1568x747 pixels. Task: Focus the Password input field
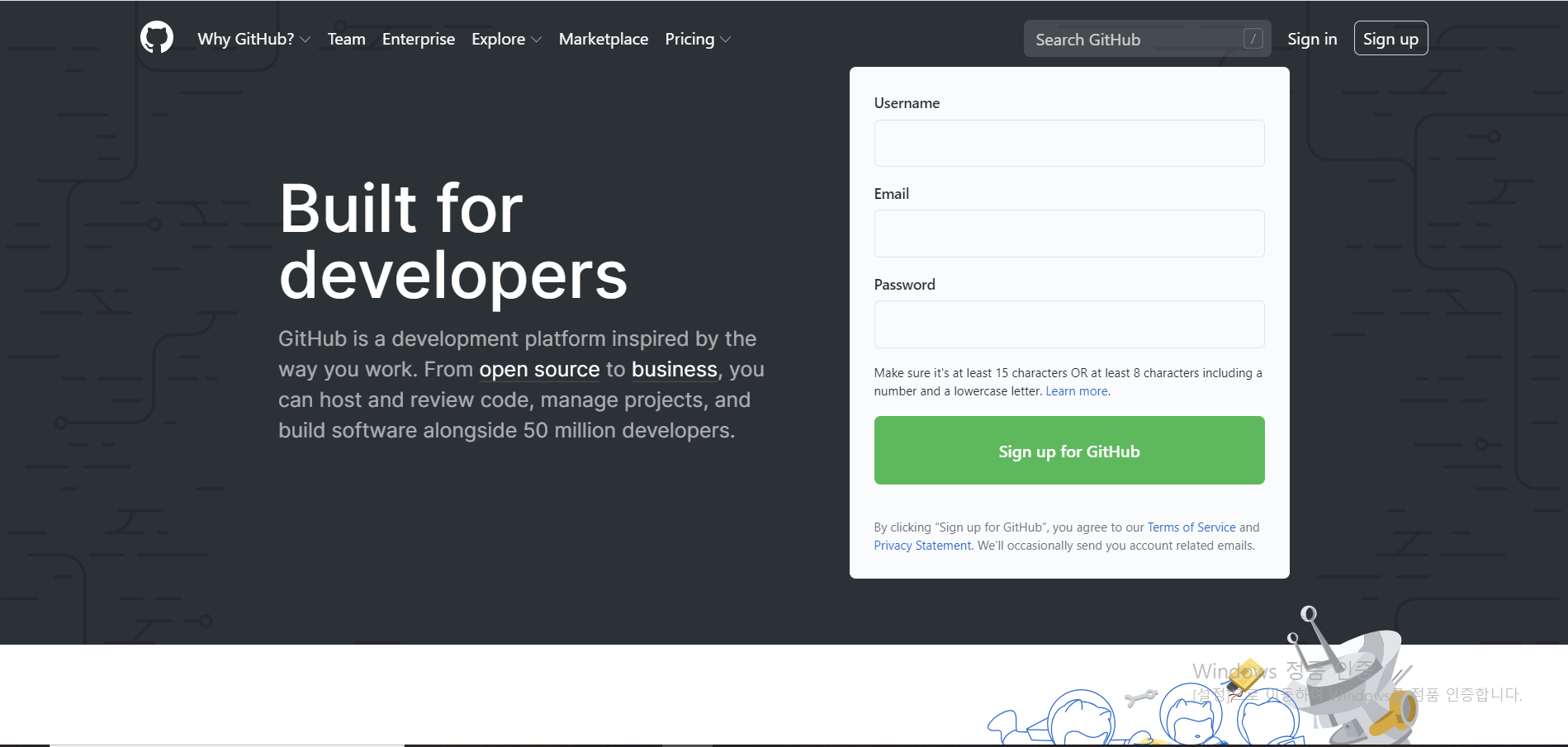pos(1069,324)
